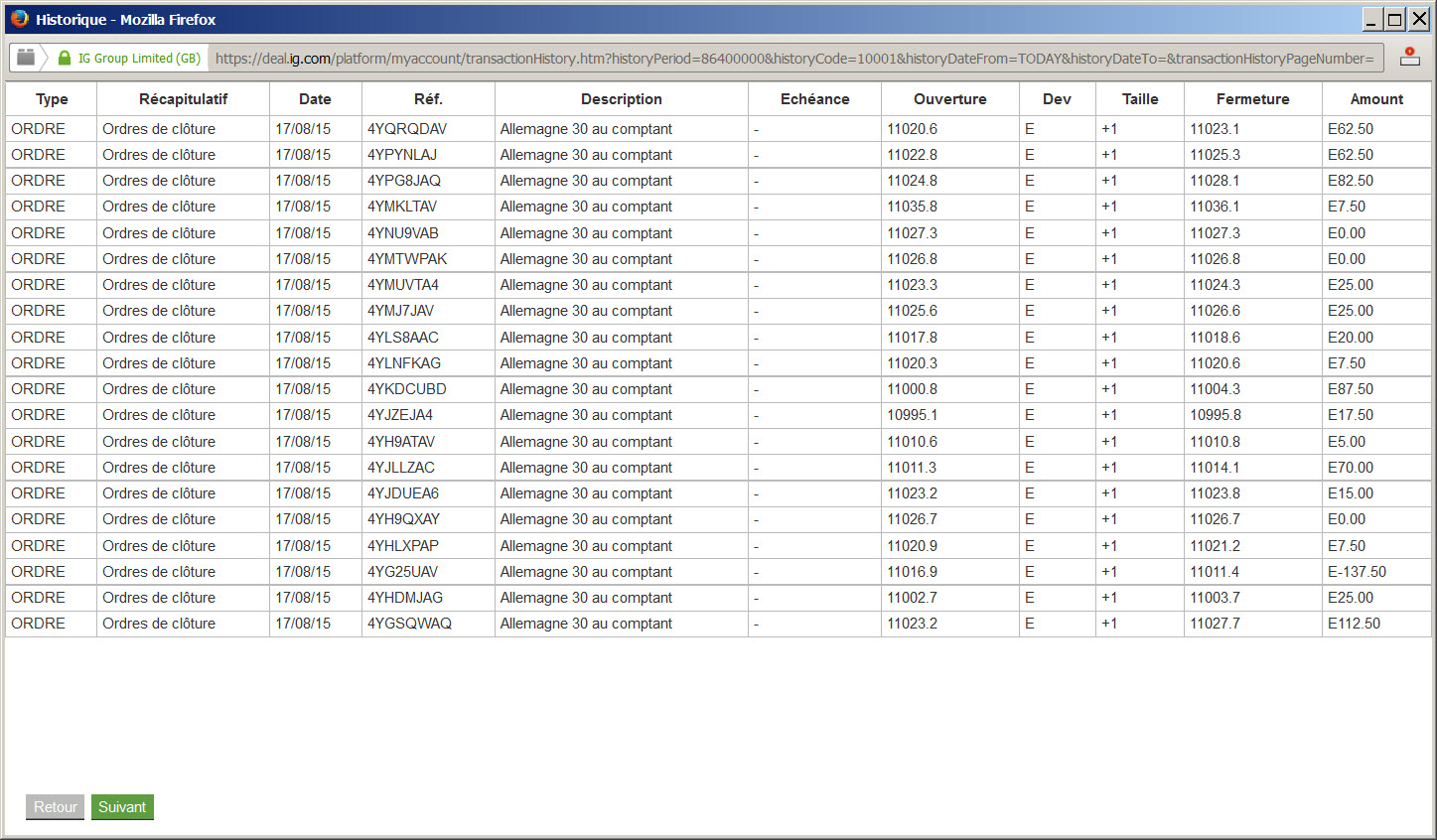Click the amount E70.00
Viewport: 1437px width, 840px height.
[x=1351, y=468]
